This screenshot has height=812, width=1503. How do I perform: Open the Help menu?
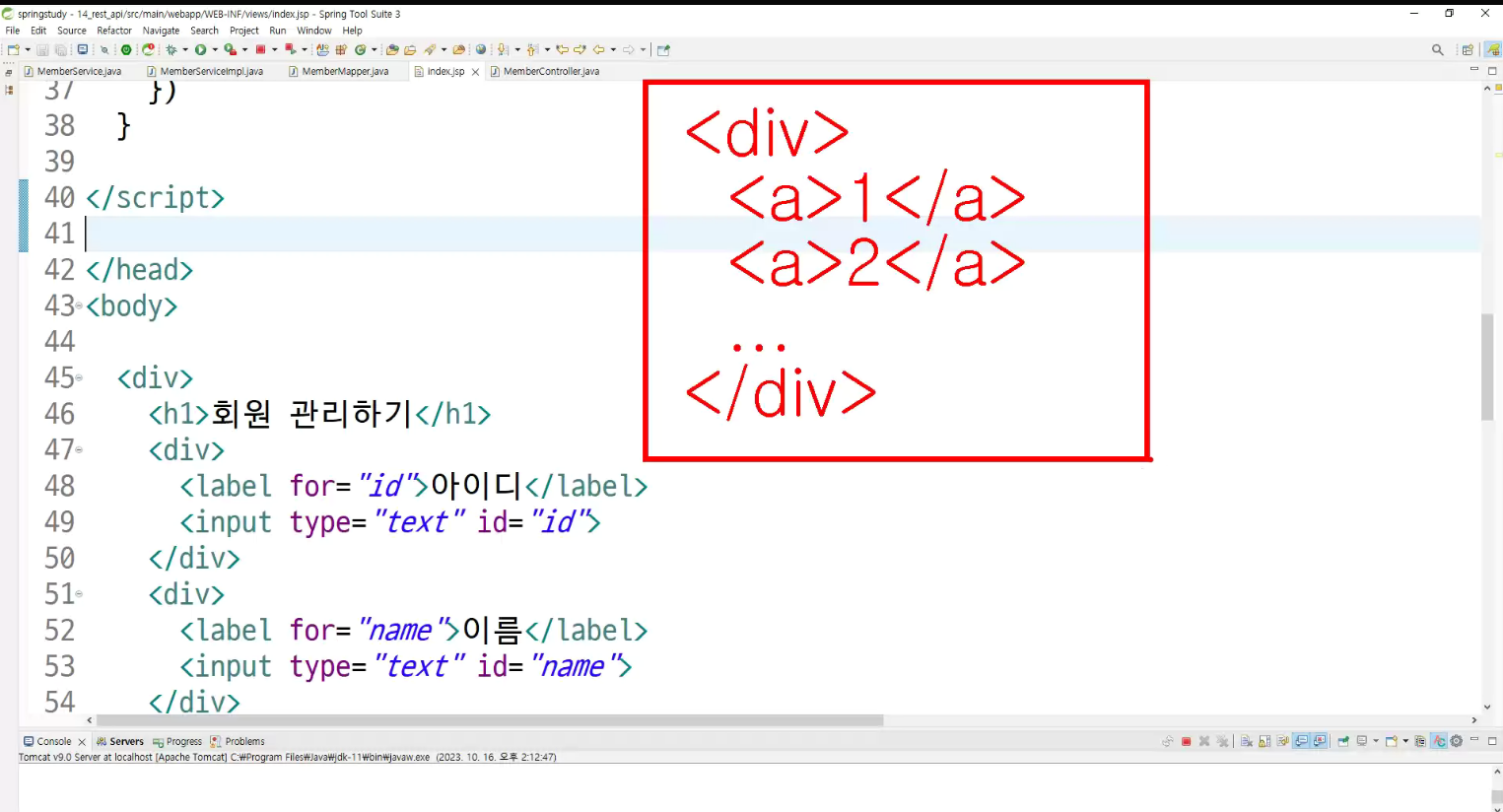pyautogui.click(x=352, y=31)
